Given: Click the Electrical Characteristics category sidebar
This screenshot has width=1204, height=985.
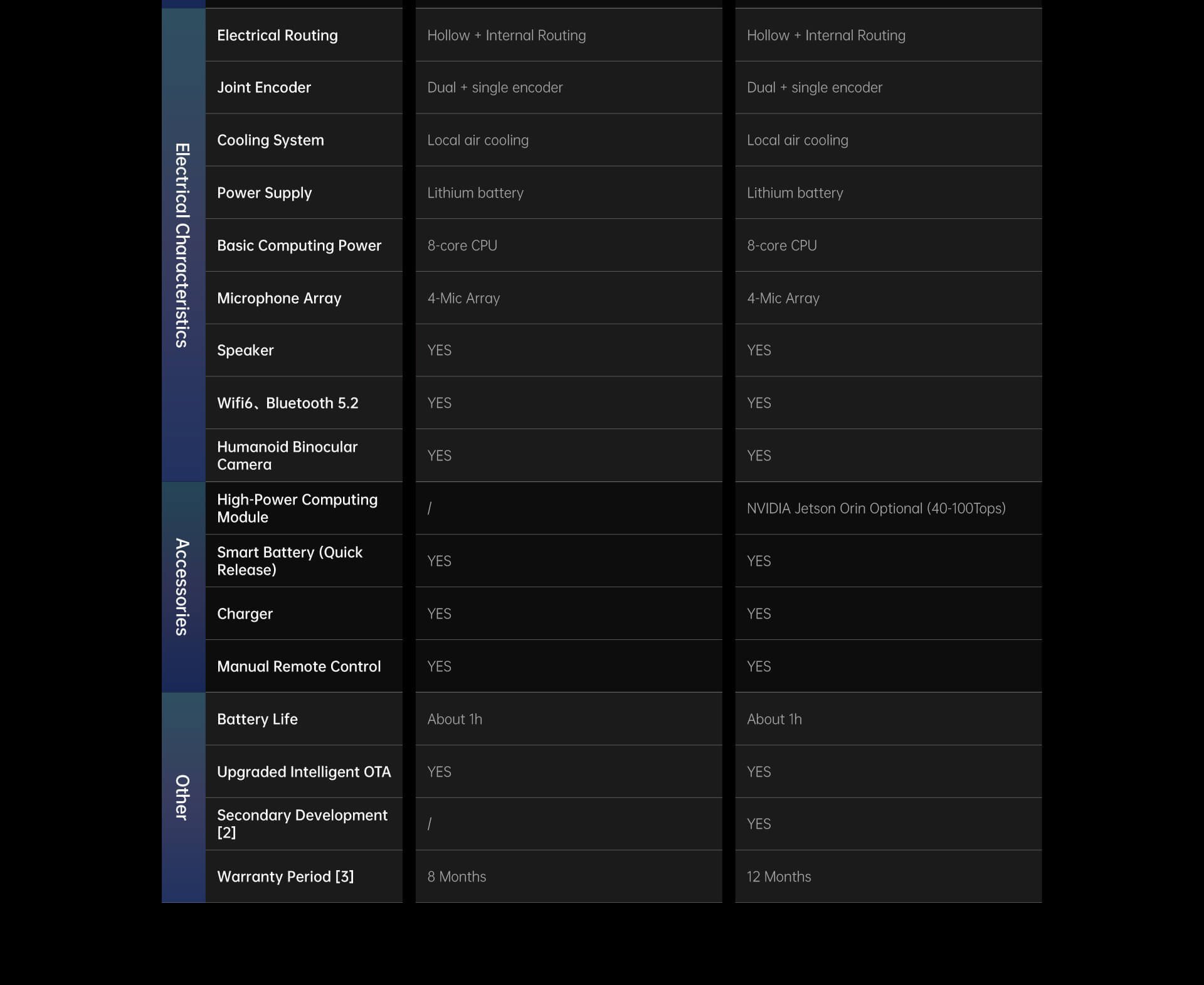Looking at the screenshot, I should point(182,245).
